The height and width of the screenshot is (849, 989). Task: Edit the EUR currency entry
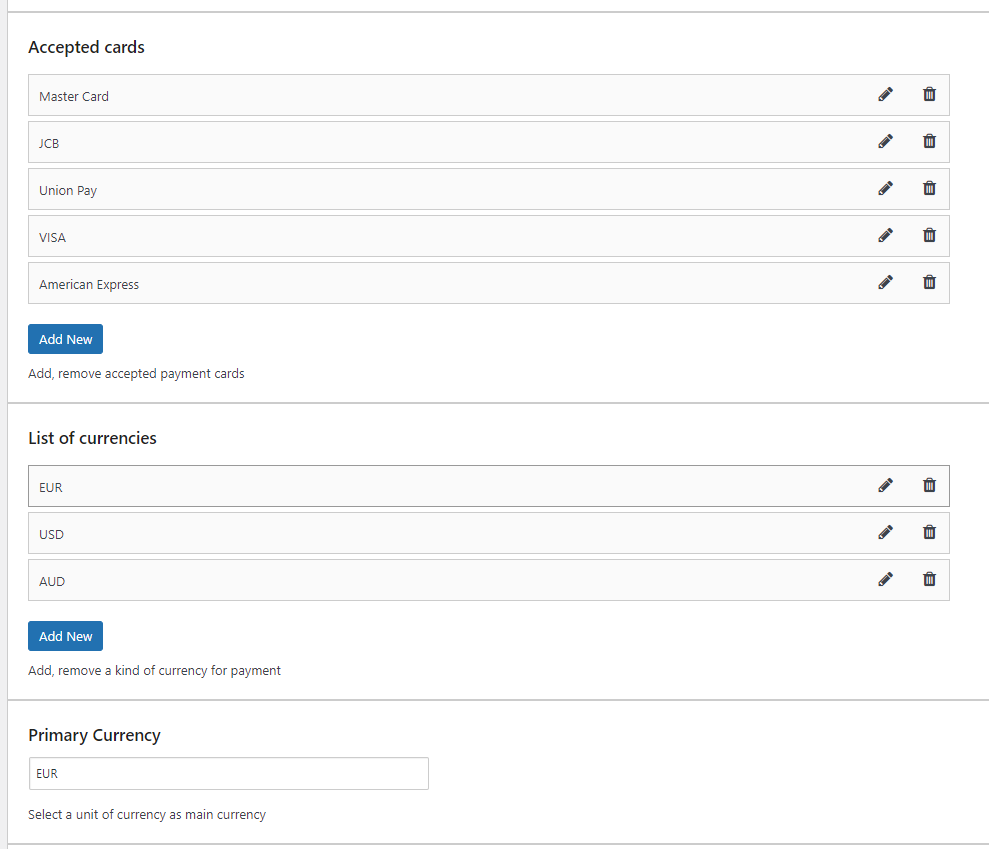pos(886,485)
